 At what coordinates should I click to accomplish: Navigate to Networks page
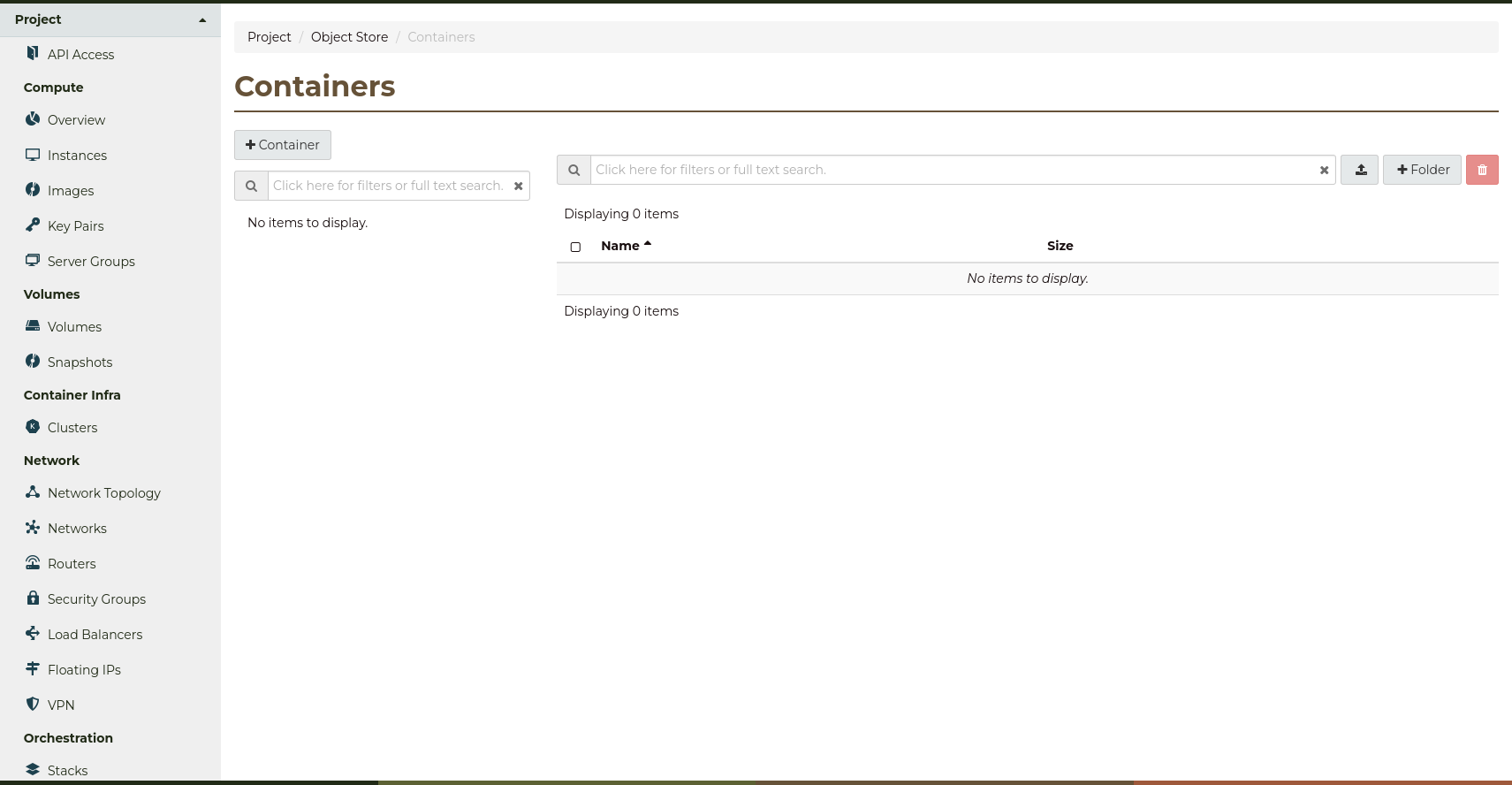coord(77,529)
